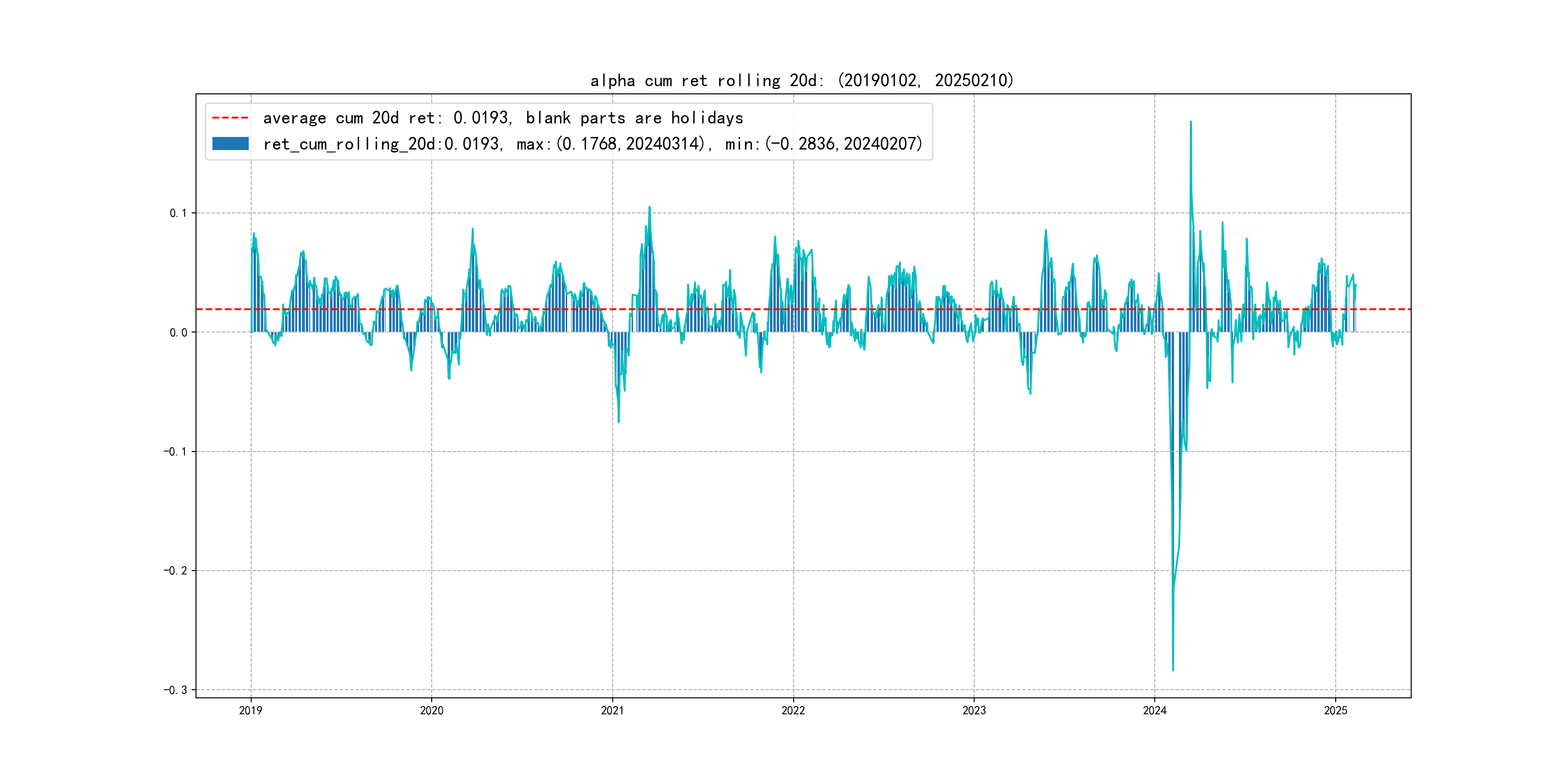Click the 2023 x-axis tick label
The width and height of the screenshot is (1568, 784).
pos(974,710)
